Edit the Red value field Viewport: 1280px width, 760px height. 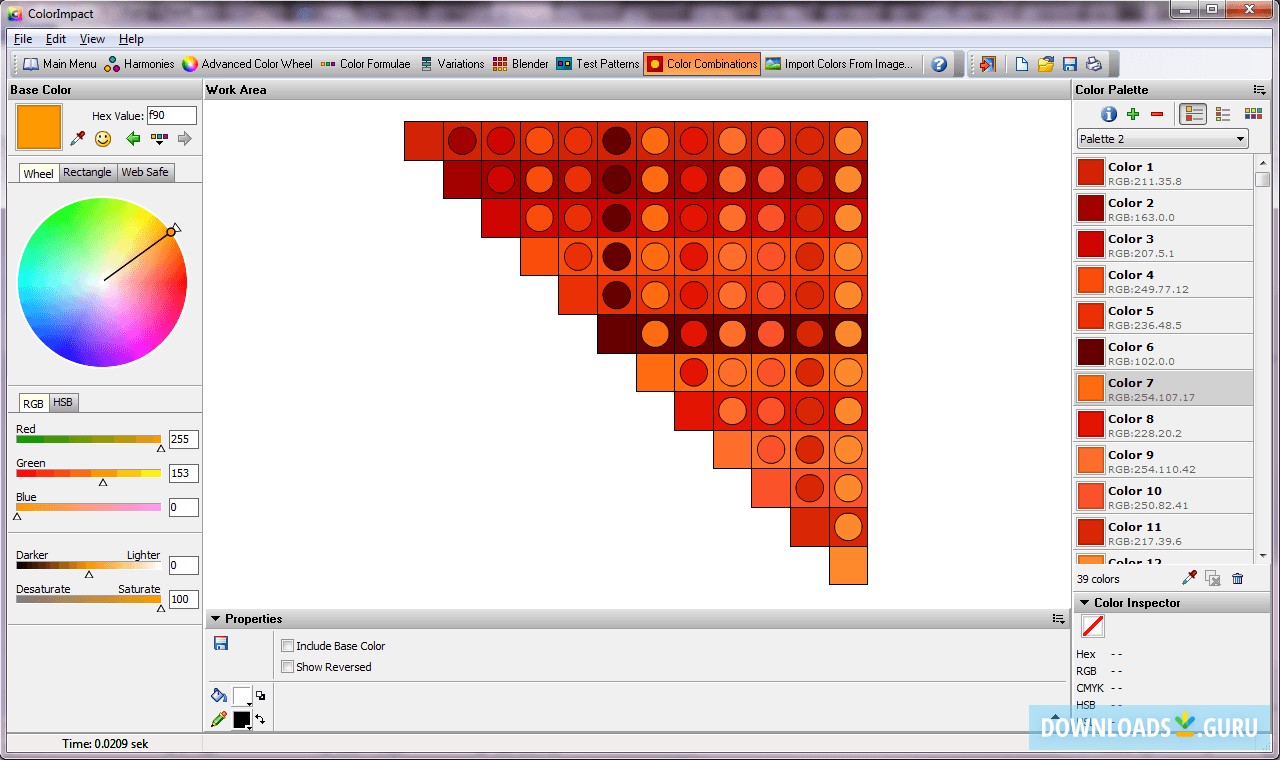pos(183,439)
